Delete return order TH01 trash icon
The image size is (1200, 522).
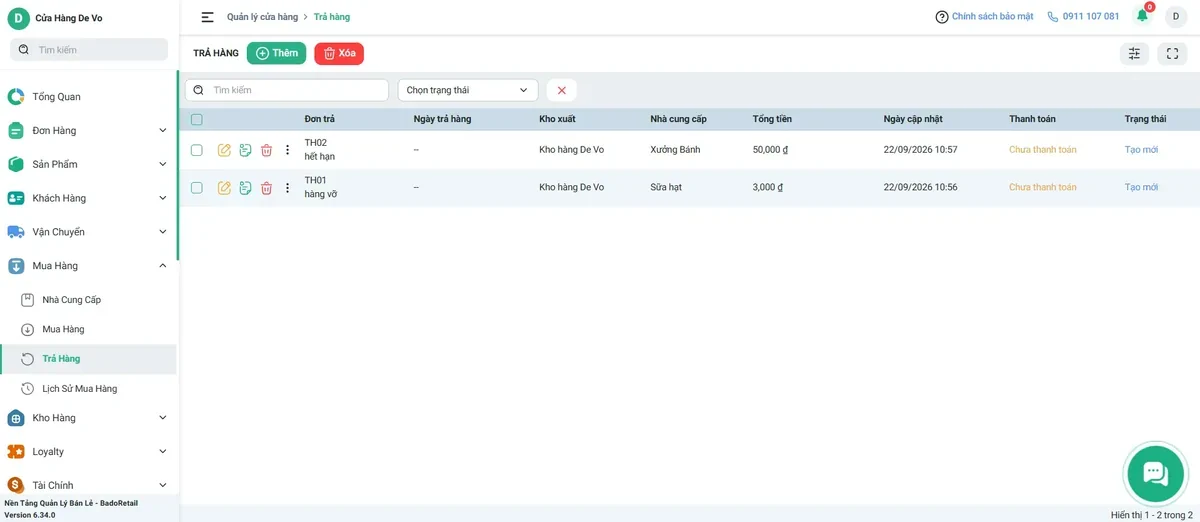tap(266, 188)
